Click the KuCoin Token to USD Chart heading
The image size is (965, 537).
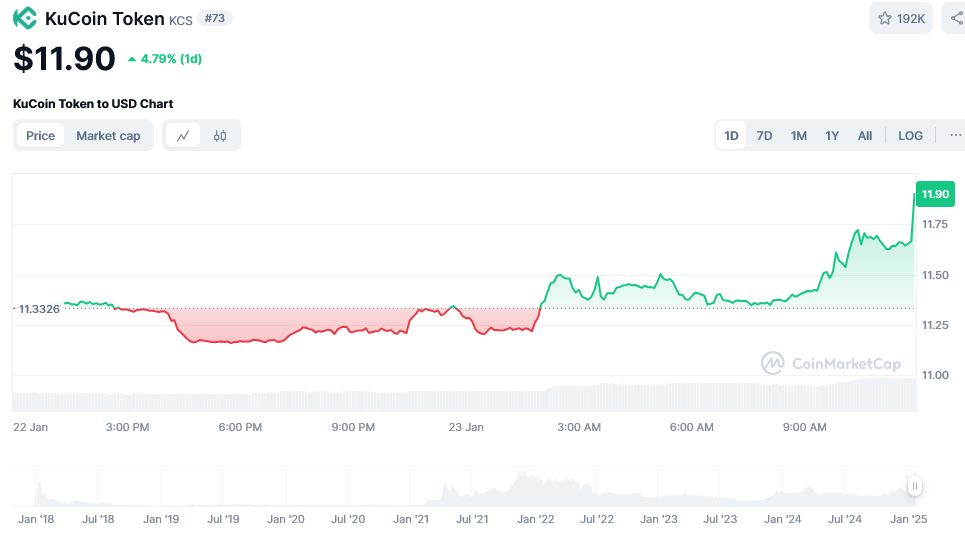tap(93, 104)
